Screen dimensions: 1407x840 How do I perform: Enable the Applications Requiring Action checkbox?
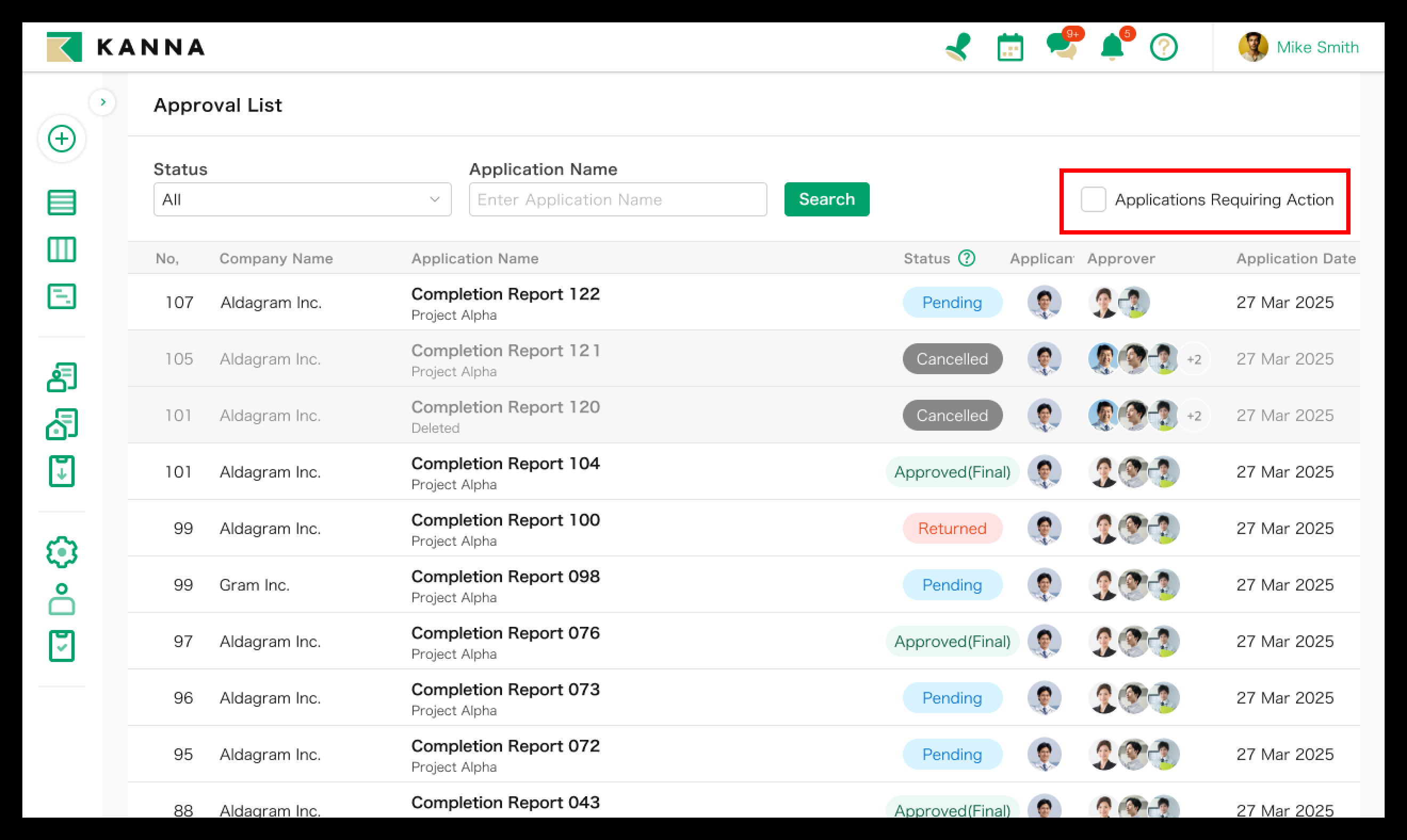(x=1094, y=199)
